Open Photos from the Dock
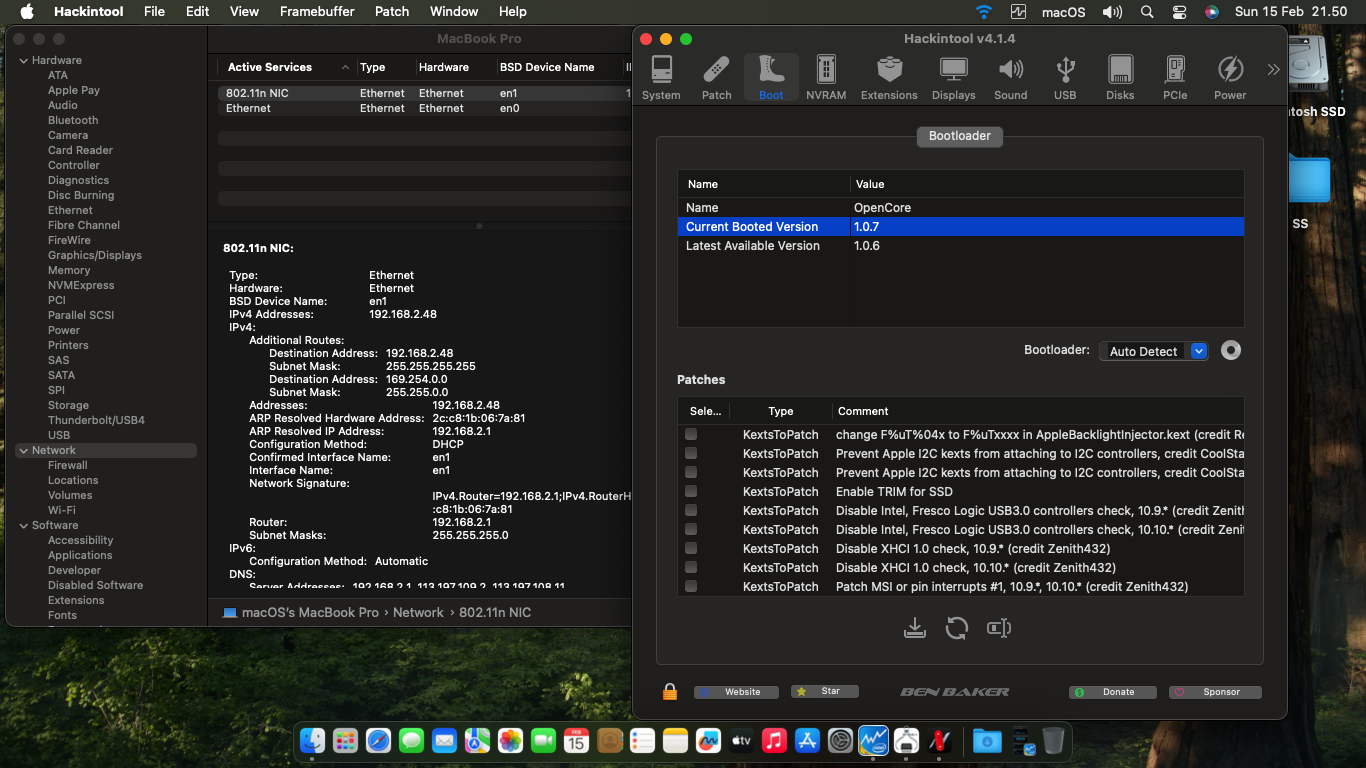This screenshot has width=1366, height=768. pos(510,741)
